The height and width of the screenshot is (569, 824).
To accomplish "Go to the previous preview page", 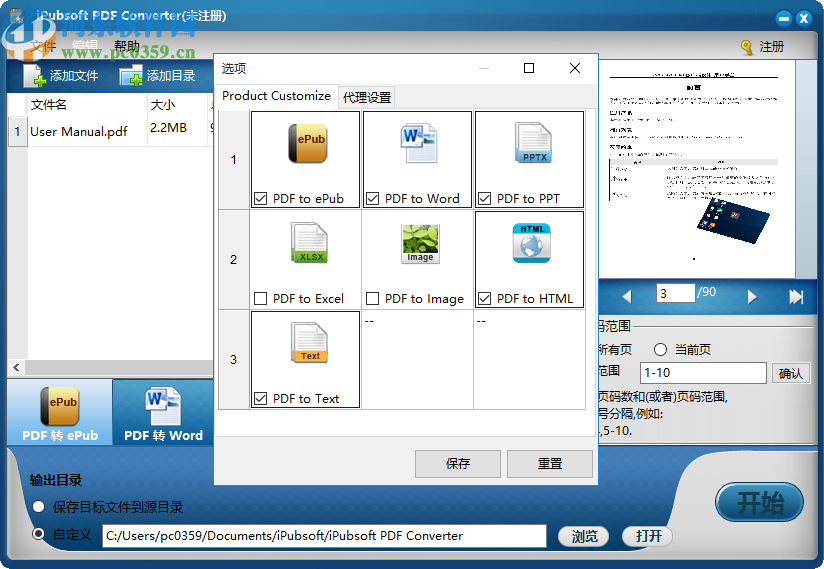I will [x=626, y=297].
